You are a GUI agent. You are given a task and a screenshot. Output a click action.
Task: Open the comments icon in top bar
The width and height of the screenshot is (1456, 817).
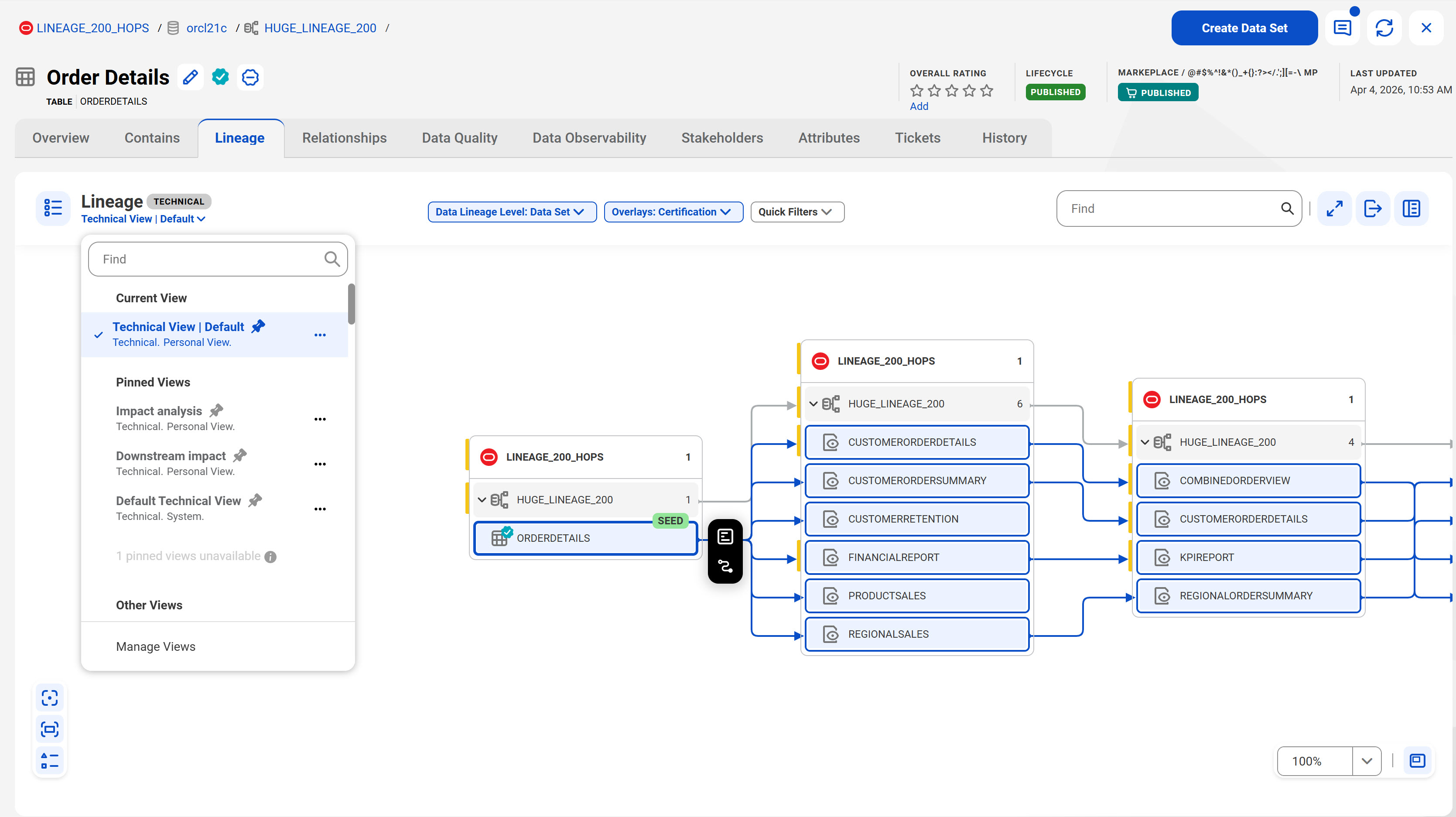(1343, 28)
